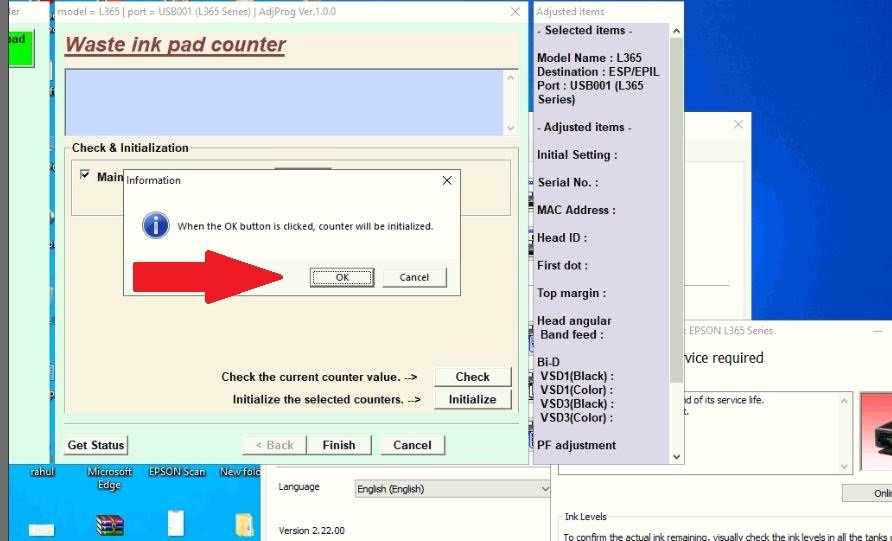892x541 pixels.
Task: Click OK in the Information dialog
Action: pos(341,277)
